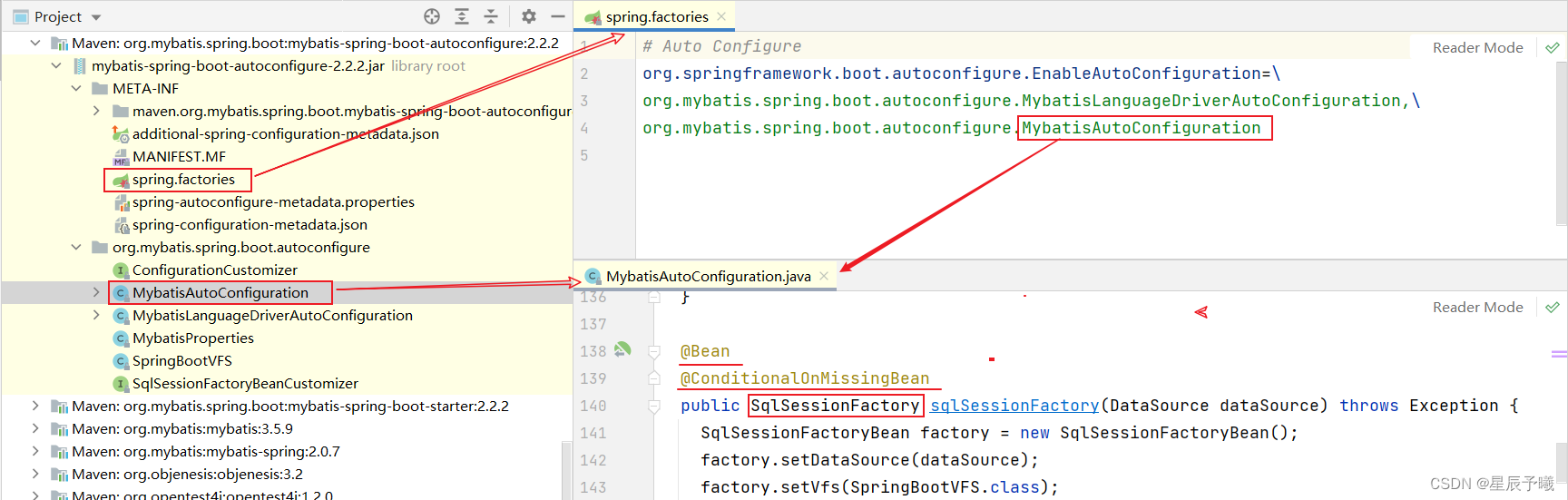Click MybatisAutoConfiguration text in spring.factories line 4
This screenshot has height=500, width=1568.
(x=1142, y=128)
